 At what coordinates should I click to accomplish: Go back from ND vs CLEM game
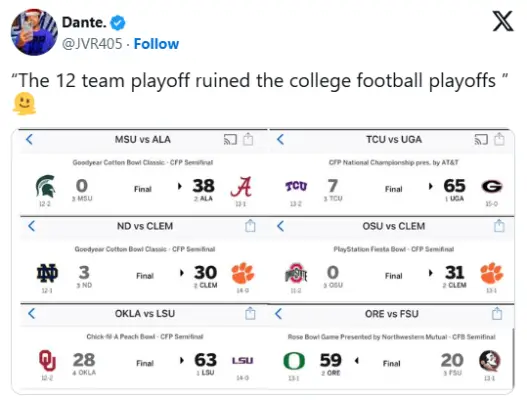tap(32, 226)
